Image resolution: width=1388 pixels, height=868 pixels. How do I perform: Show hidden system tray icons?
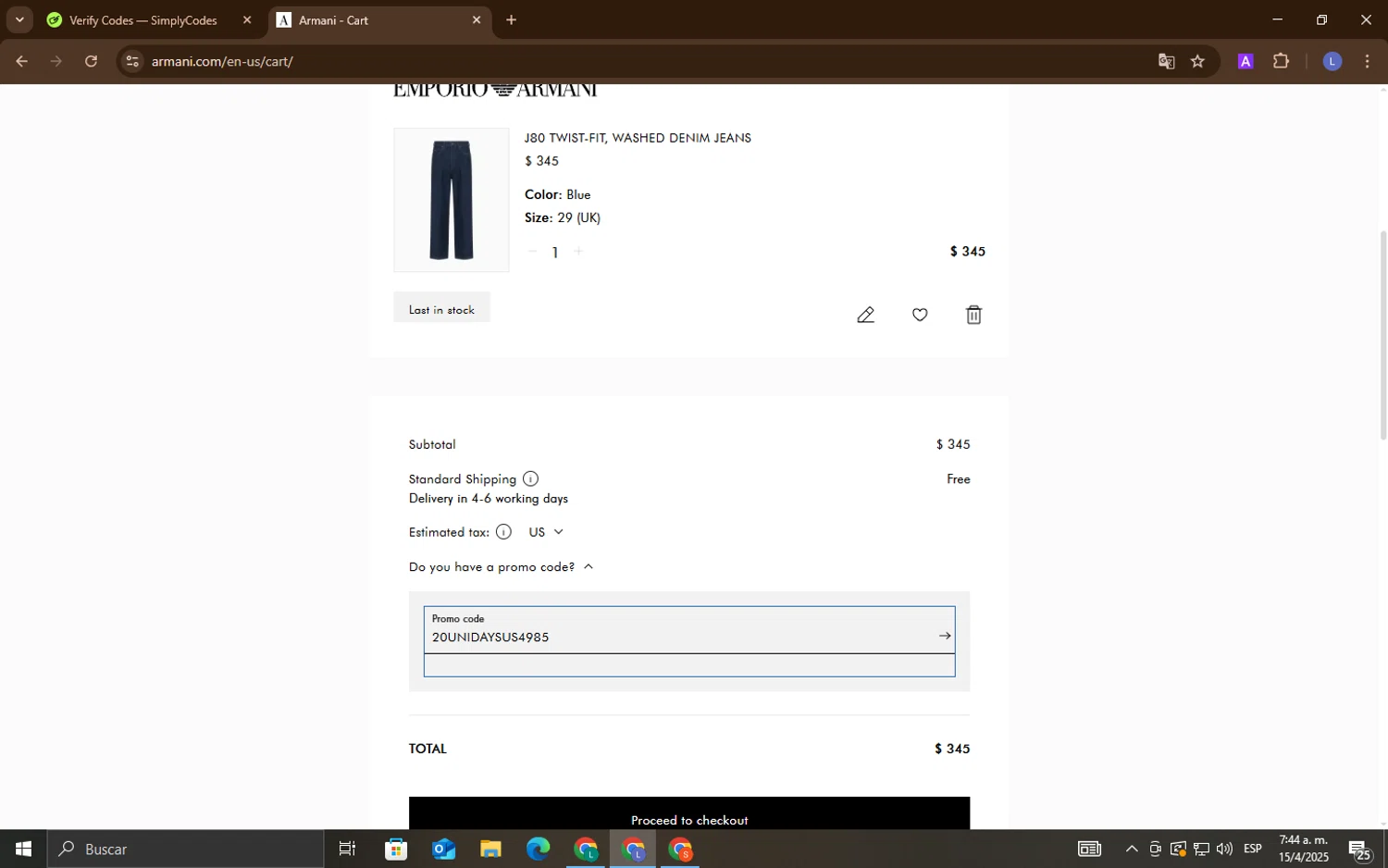(x=1131, y=849)
